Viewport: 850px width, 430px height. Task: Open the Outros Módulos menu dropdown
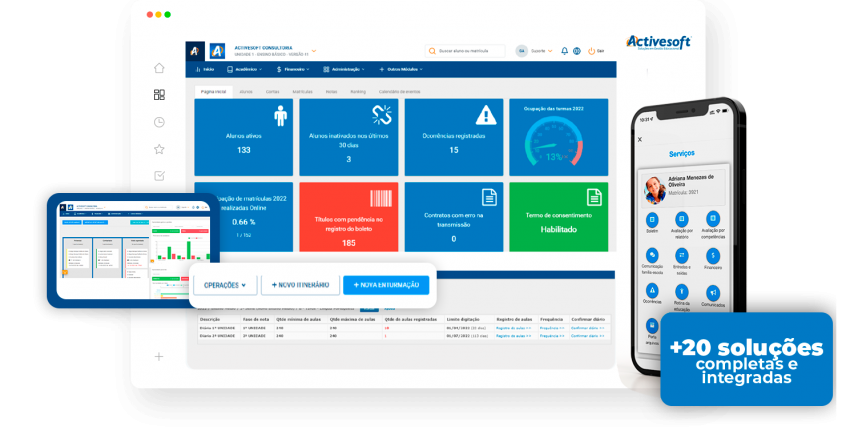coord(401,69)
